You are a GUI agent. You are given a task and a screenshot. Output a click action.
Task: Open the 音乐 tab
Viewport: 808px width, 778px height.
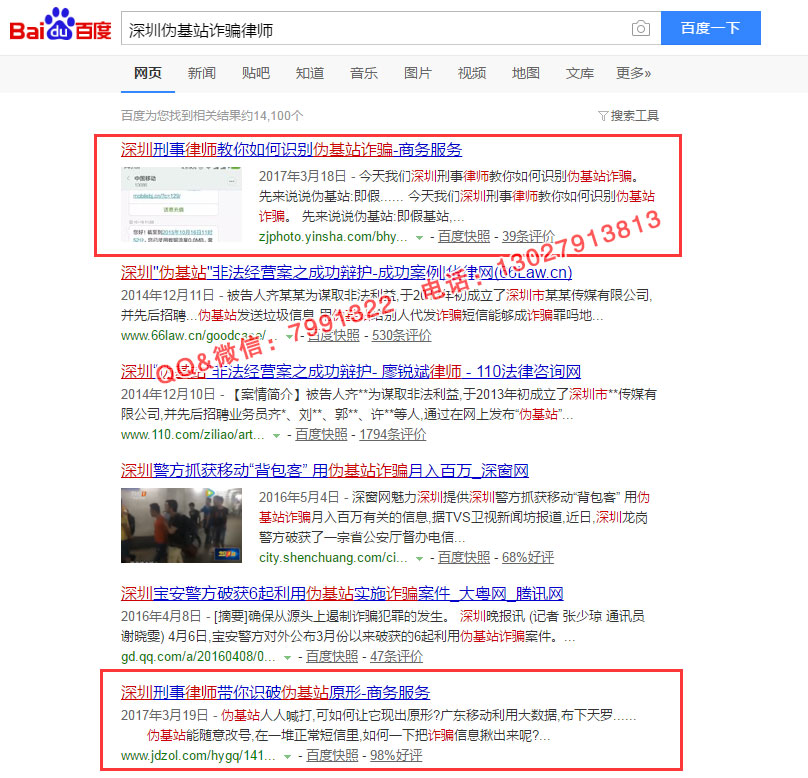[x=364, y=73]
